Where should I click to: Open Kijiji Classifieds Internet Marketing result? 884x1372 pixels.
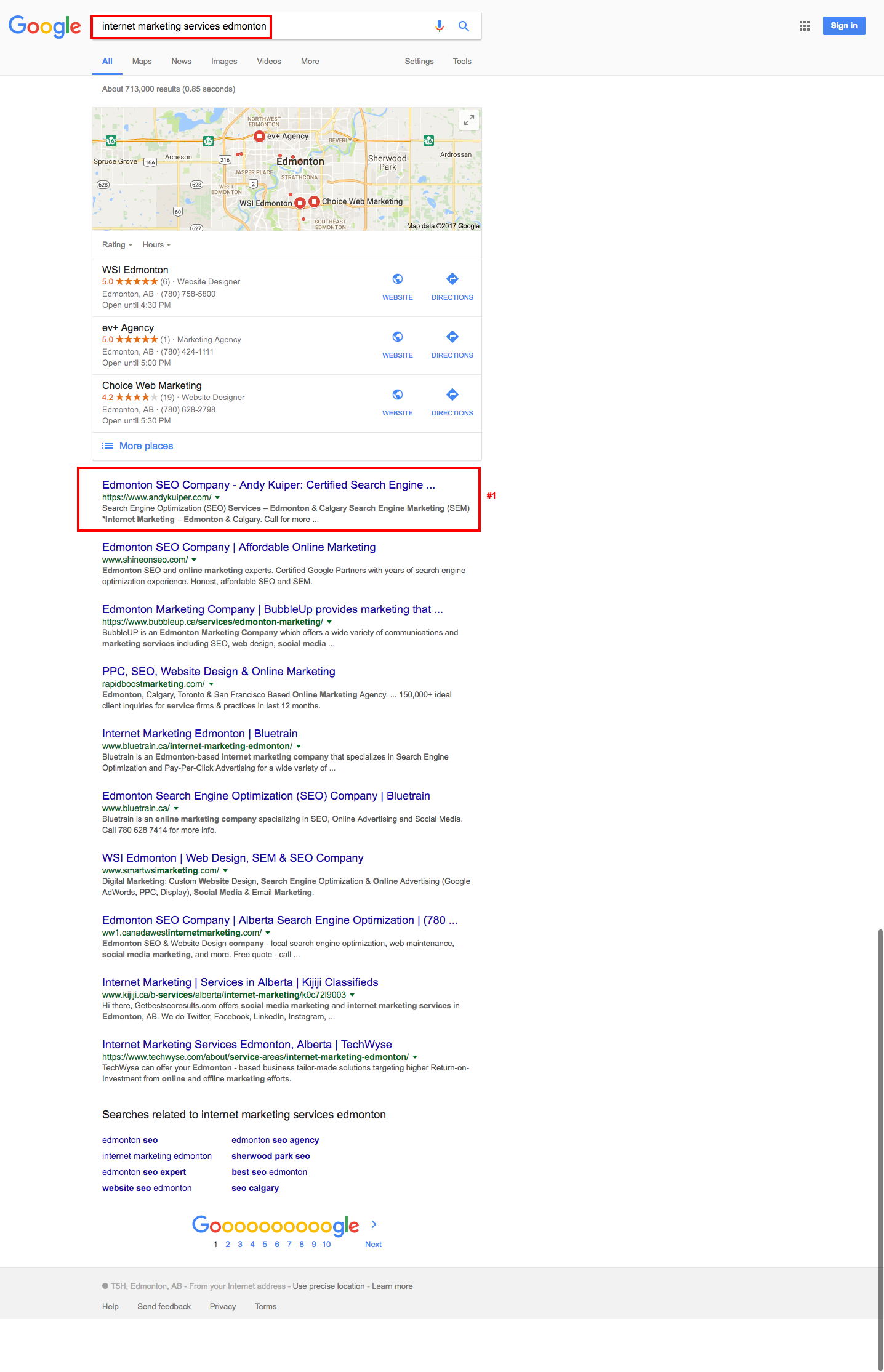[x=240, y=982]
